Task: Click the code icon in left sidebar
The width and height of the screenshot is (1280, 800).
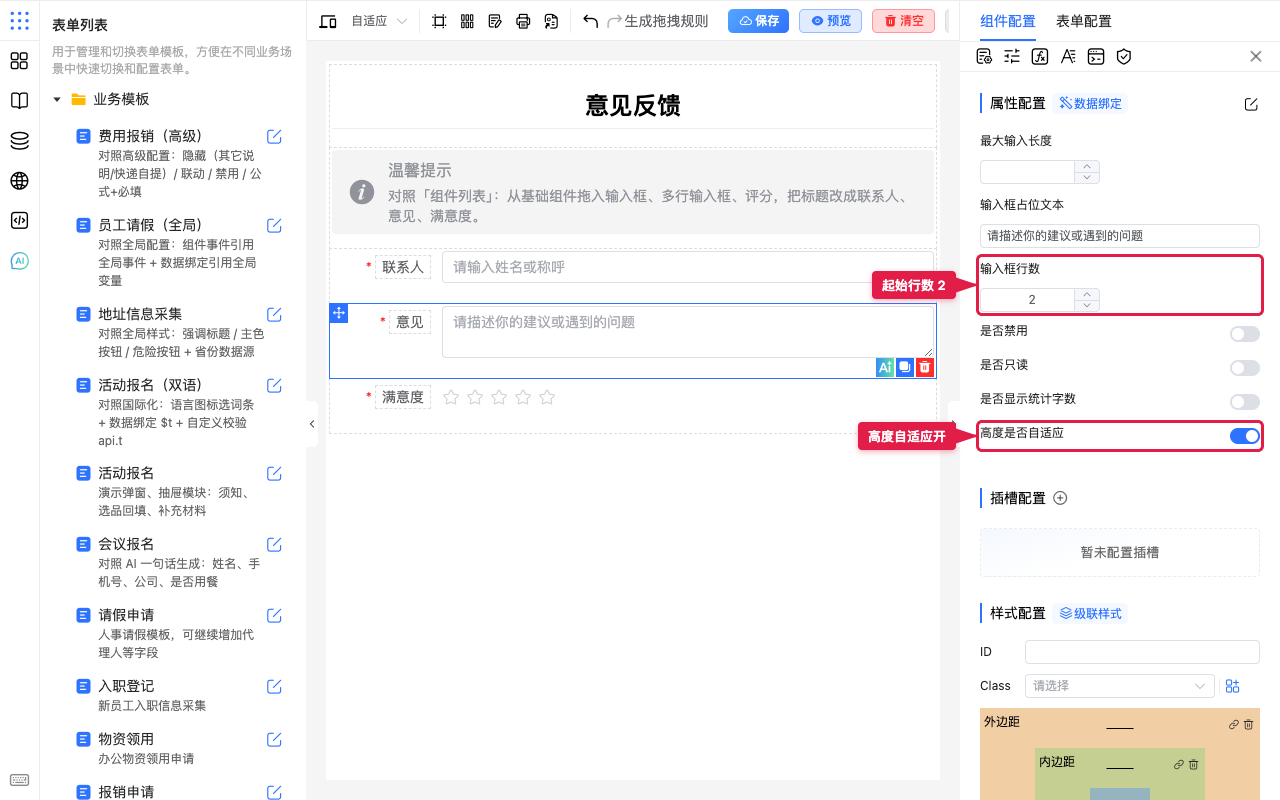Action: [x=19, y=221]
